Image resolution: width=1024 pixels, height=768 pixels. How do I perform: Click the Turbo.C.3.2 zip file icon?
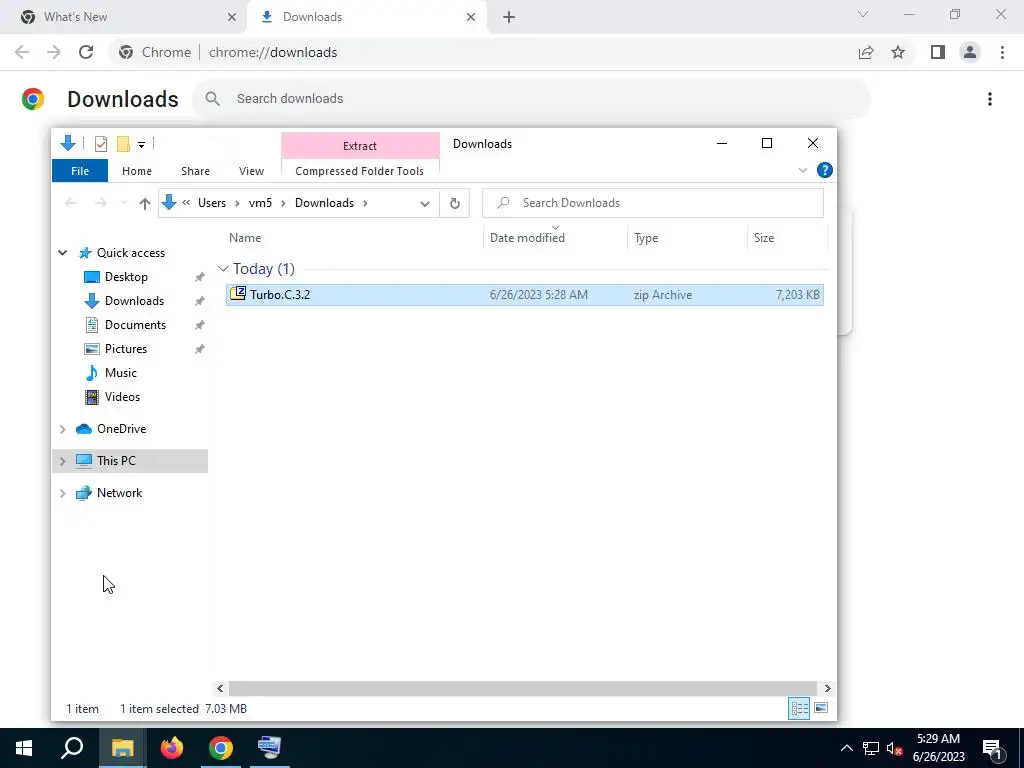pos(238,294)
